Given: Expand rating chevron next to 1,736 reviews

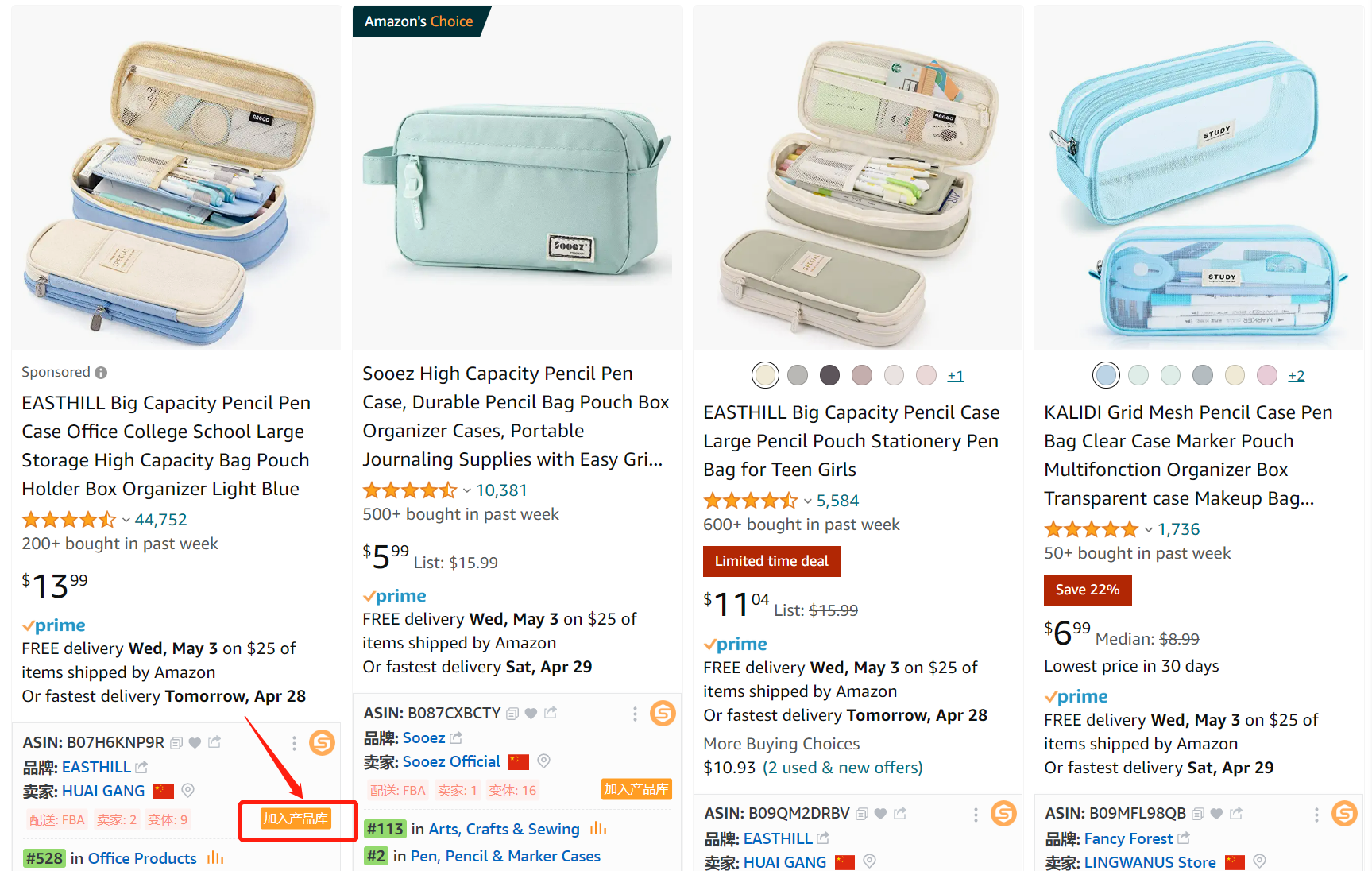Looking at the screenshot, I should pos(1149,529).
